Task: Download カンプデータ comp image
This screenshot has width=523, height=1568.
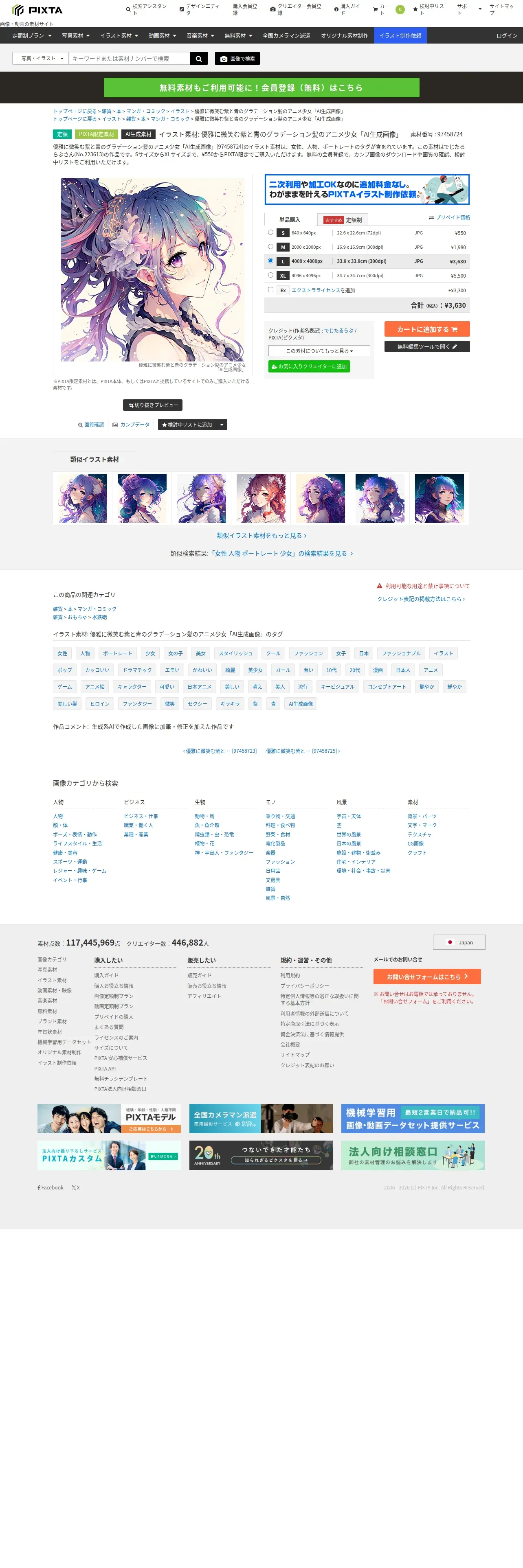Action: point(131,425)
